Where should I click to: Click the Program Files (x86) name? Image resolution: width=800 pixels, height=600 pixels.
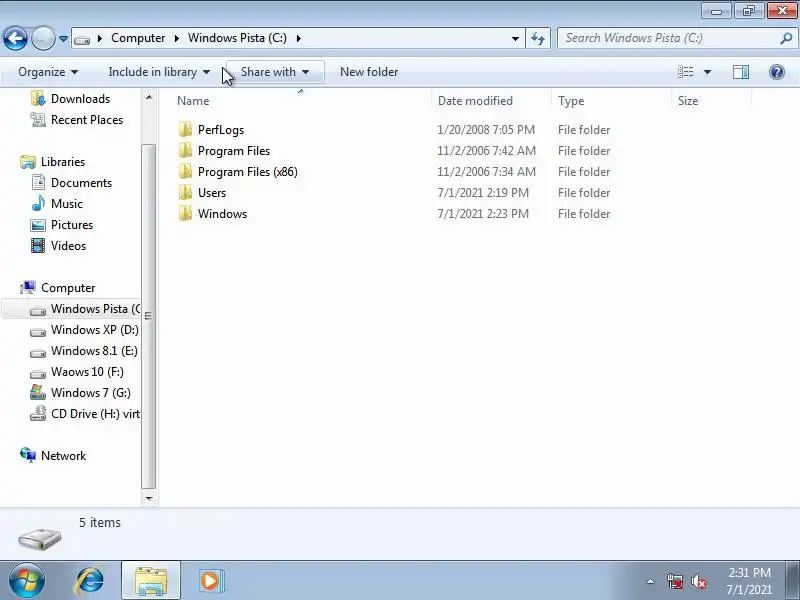(247, 172)
